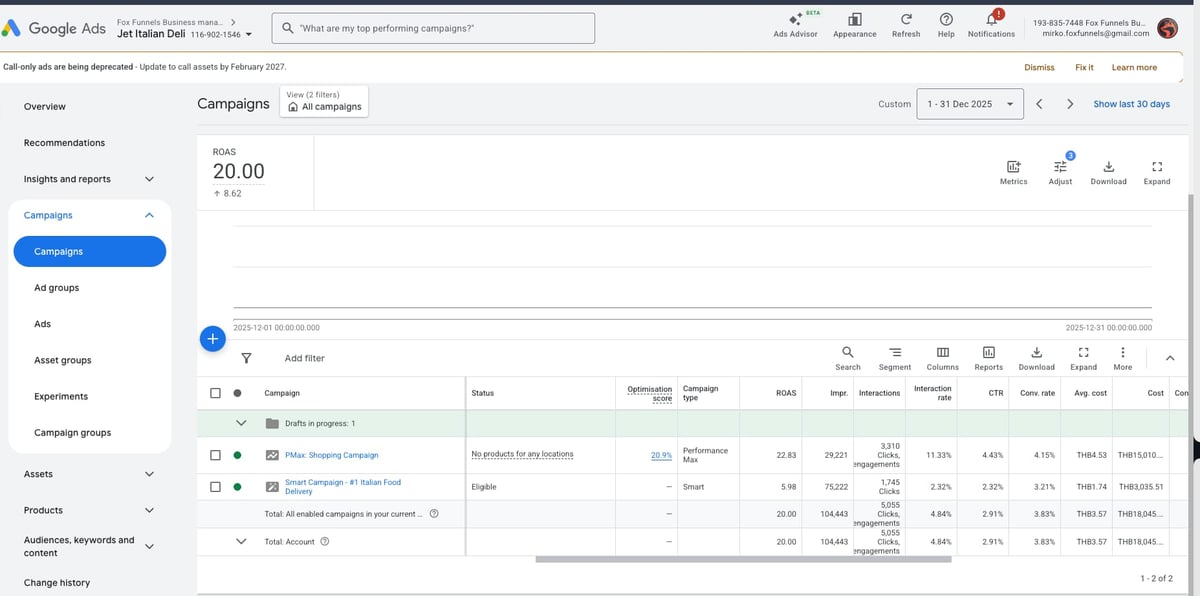
Task: Click the Smart Campaign green status dot
Action: point(237,487)
